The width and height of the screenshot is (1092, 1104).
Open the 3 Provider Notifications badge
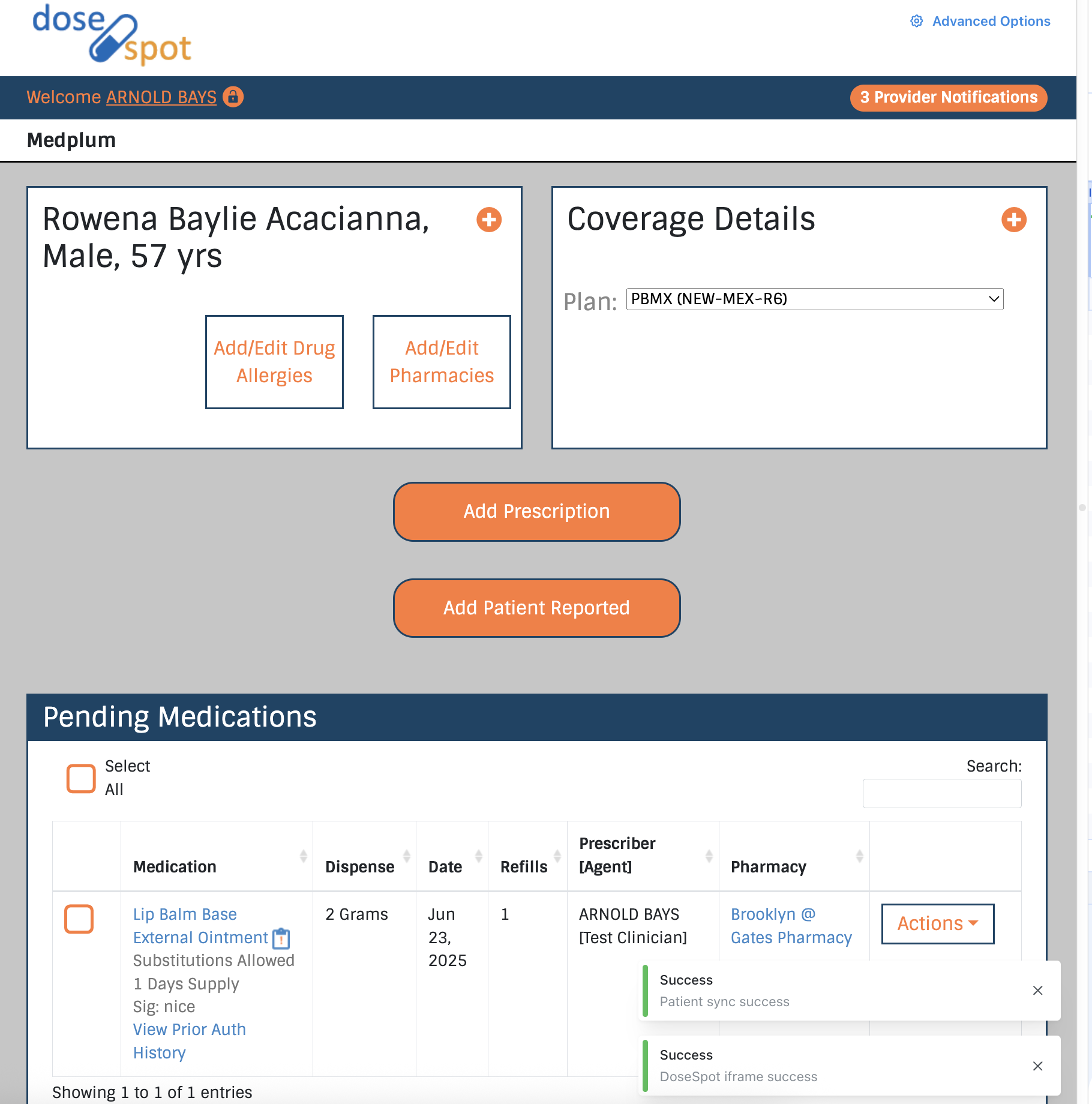(x=948, y=98)
